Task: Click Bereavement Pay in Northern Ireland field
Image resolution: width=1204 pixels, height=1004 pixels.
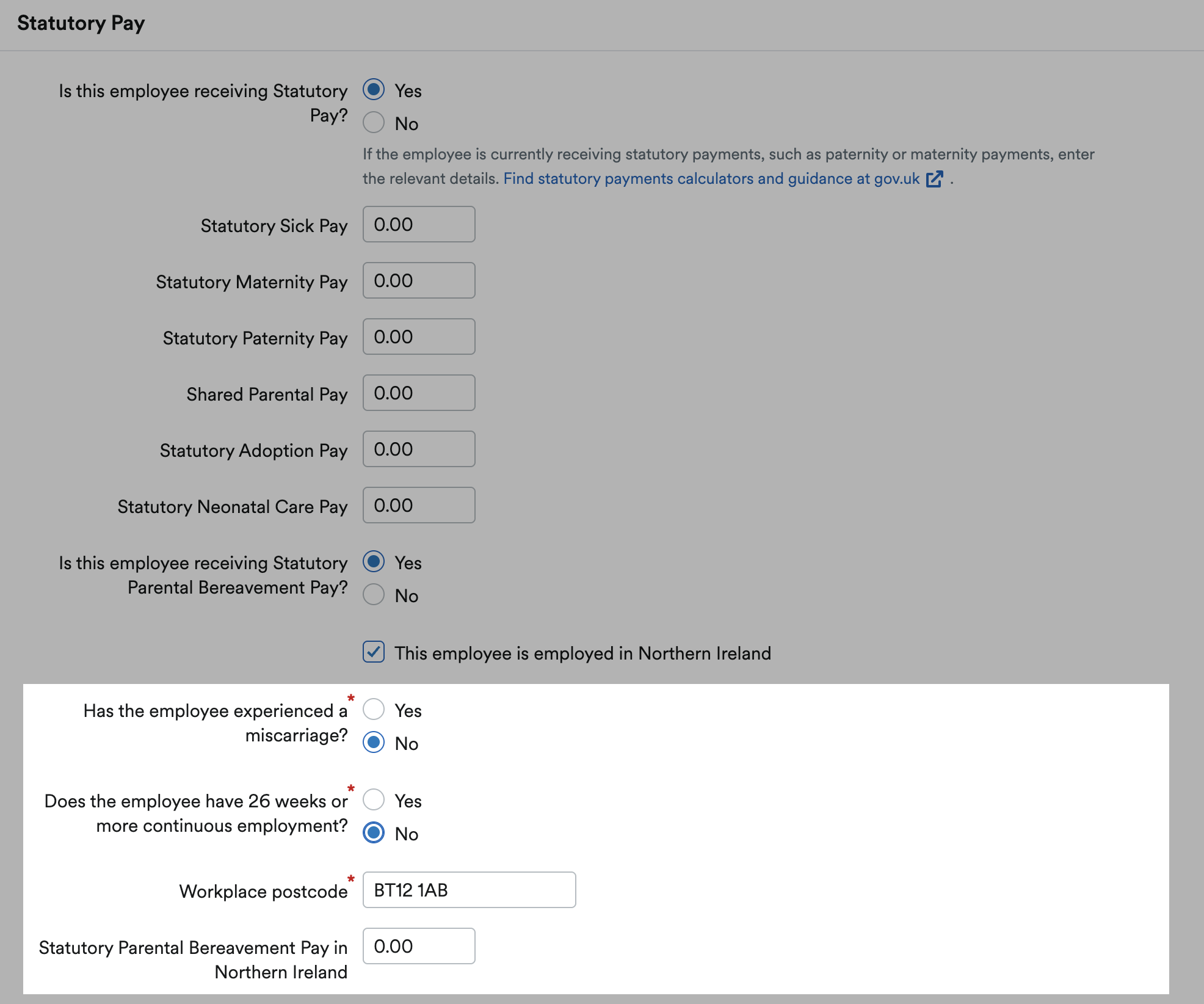Action: pos(419,946)
